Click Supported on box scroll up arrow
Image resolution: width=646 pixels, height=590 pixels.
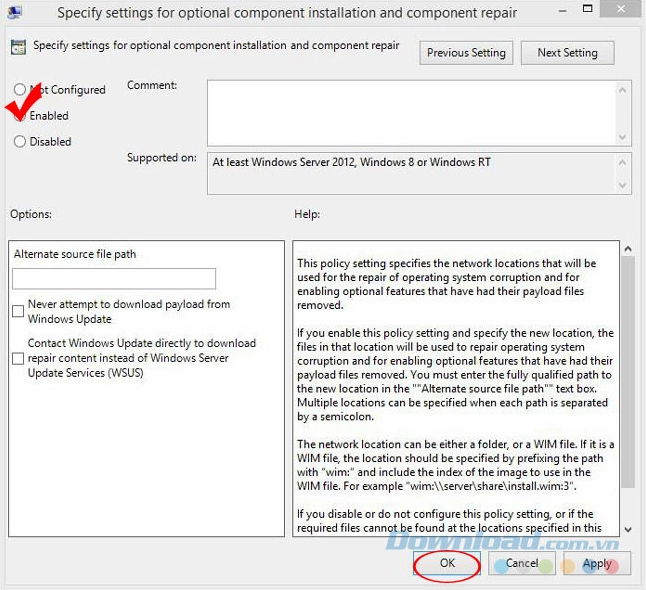click(x=623, y=163)
